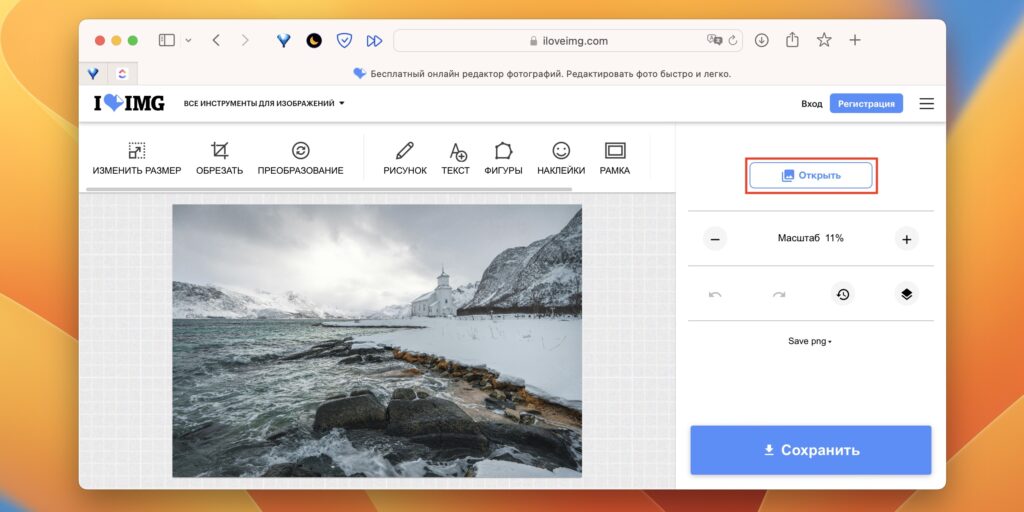Click the Сохранить button

tap(810, 450)
